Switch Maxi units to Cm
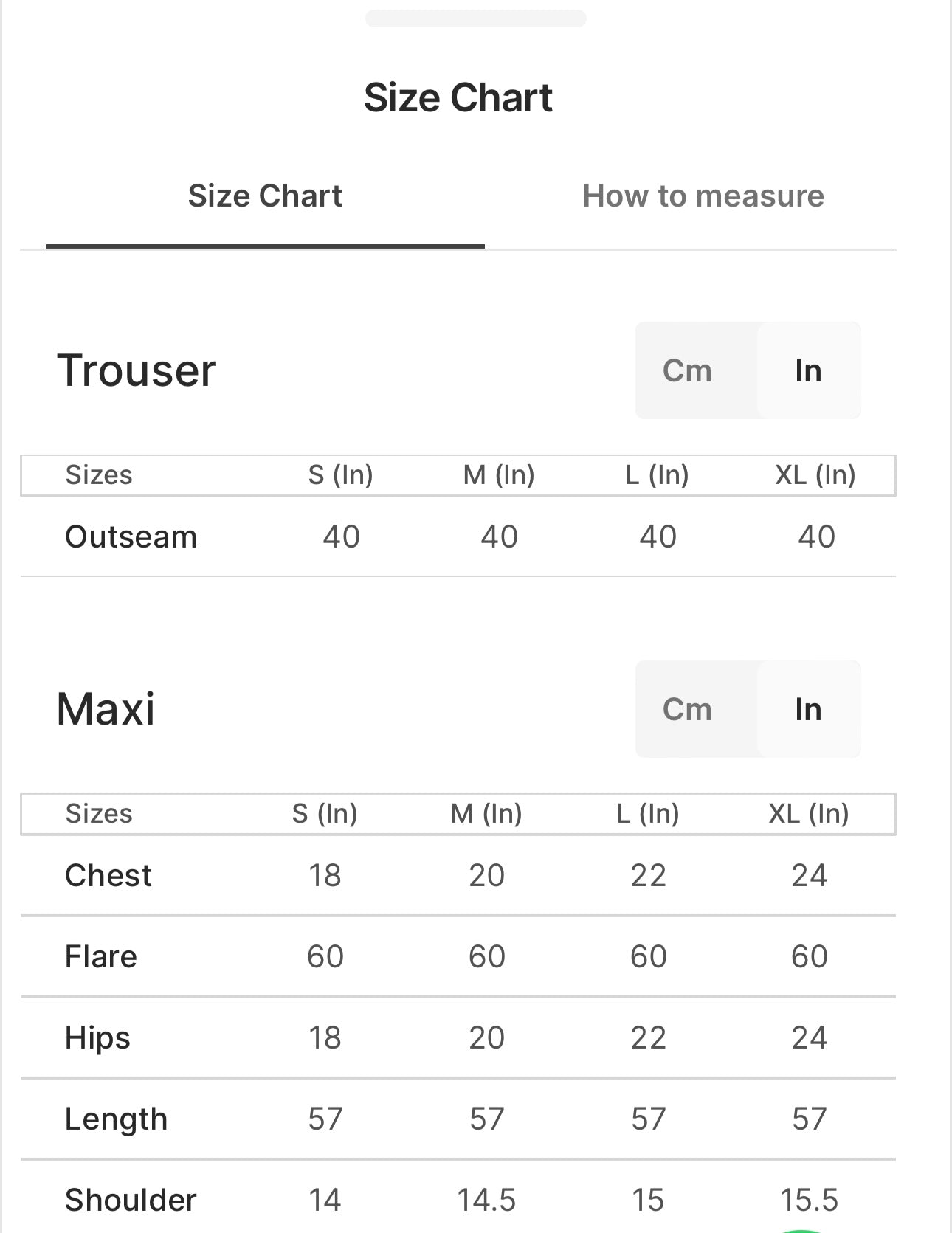The height and width of the screenshot is (1233, 952). 687,709
